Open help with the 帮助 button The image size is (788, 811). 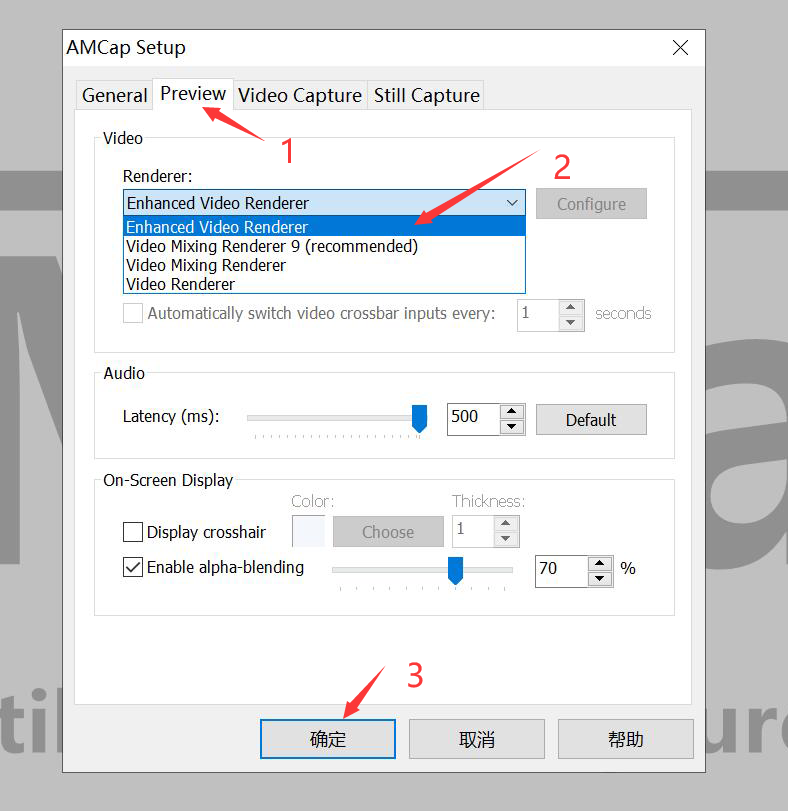click(x=626, y=739)
